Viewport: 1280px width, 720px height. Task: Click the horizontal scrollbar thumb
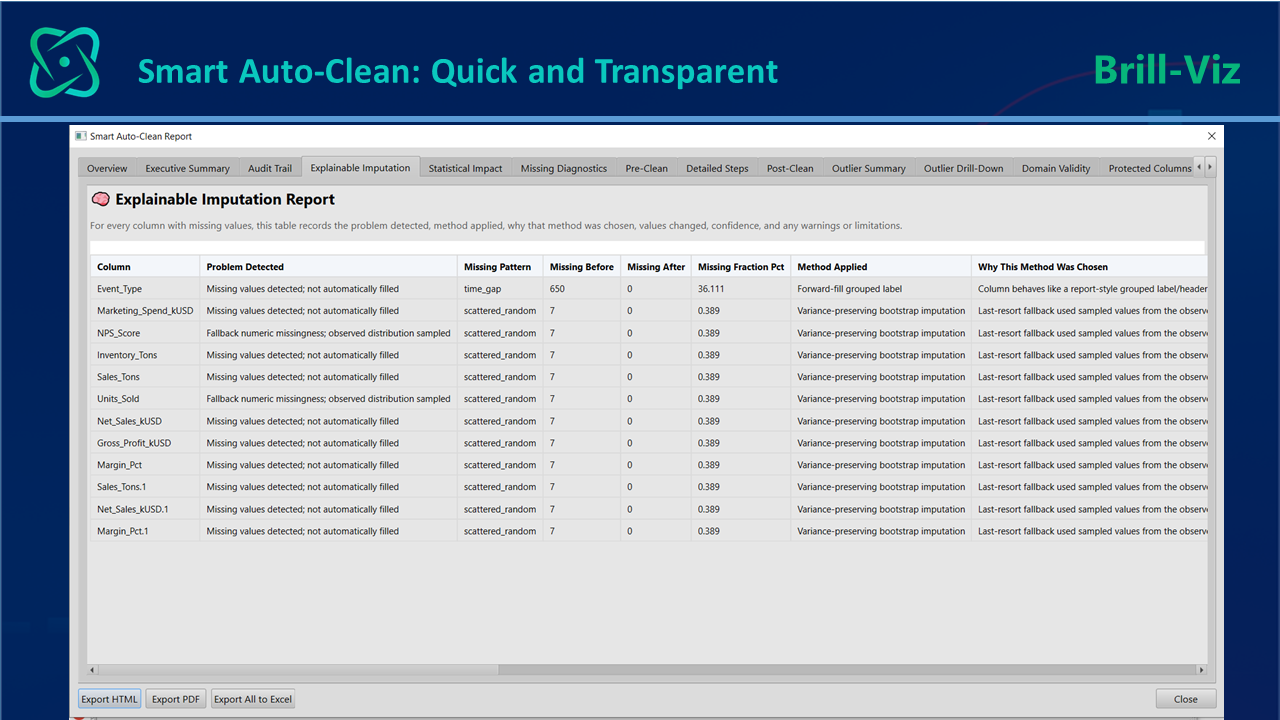(x=847, y=670)
